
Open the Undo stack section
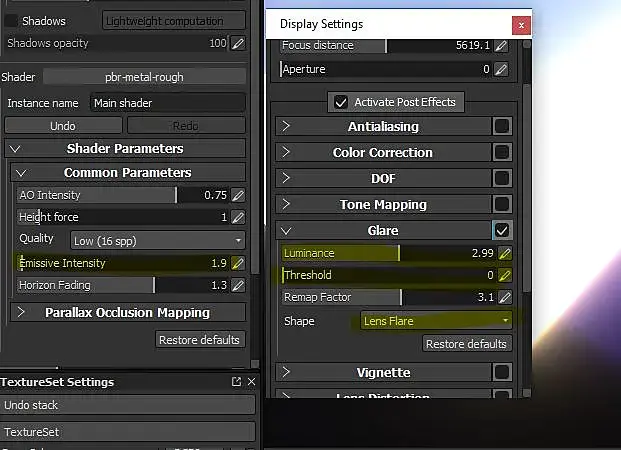(x=128, y=405)
